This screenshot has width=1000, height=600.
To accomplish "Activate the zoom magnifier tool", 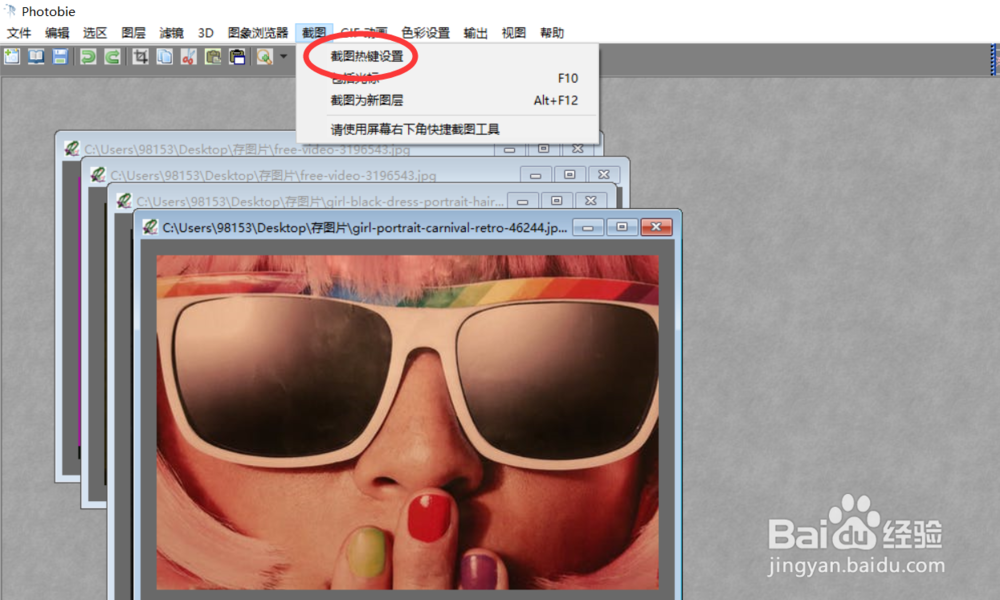I will coord(265,57).
